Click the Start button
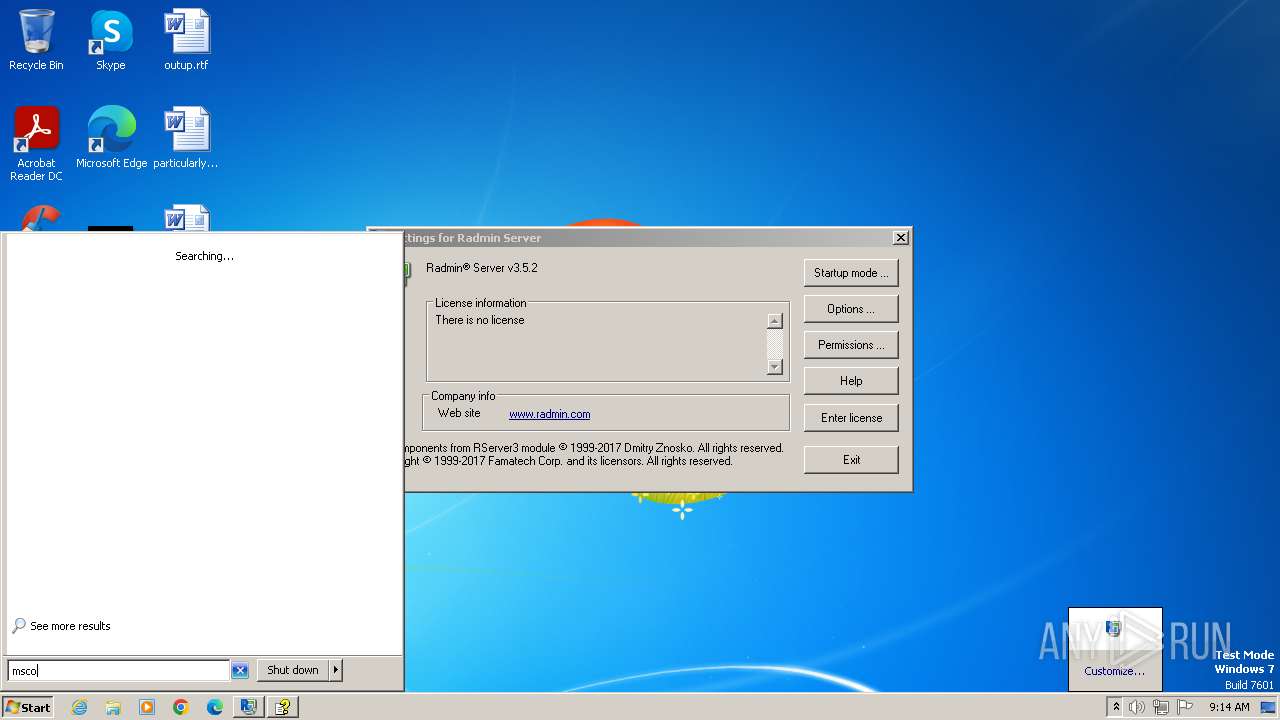 (x=28, y=707)
